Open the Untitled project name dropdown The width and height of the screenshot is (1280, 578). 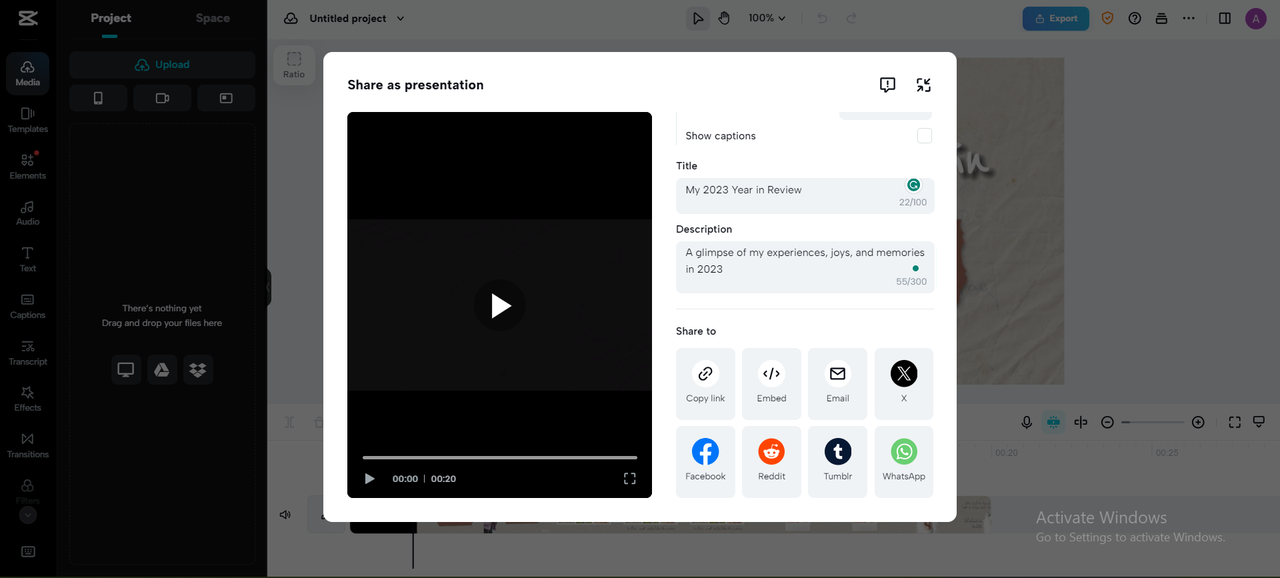[357, 18]
